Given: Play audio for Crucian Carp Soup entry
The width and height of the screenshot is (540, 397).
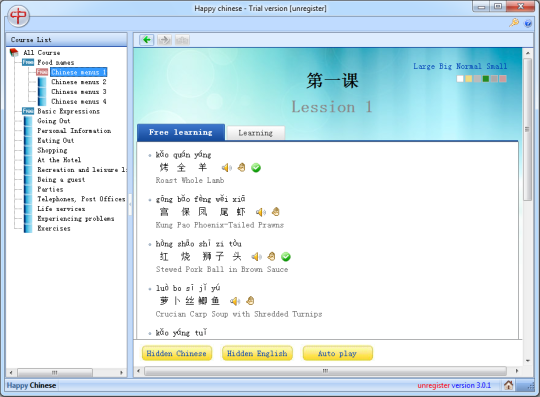Looking at the screenshot, I should click(235, 301).
